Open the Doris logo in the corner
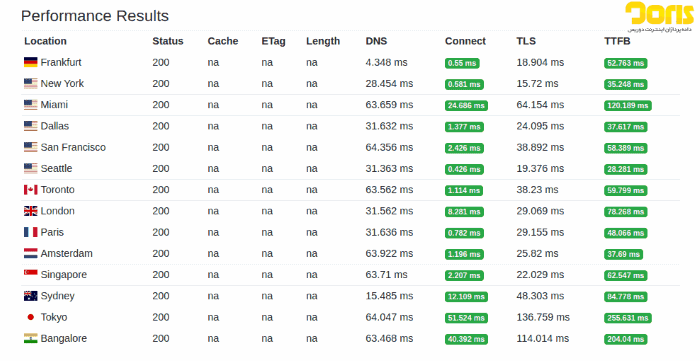Image resolution: width=700 pixels, height=361 pixels. [659, 17]
